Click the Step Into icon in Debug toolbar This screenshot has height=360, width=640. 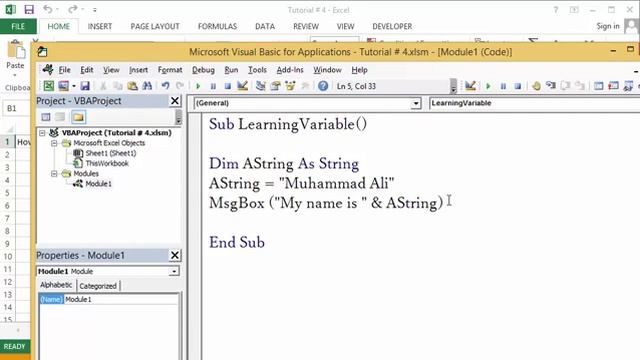coord(551,86)
